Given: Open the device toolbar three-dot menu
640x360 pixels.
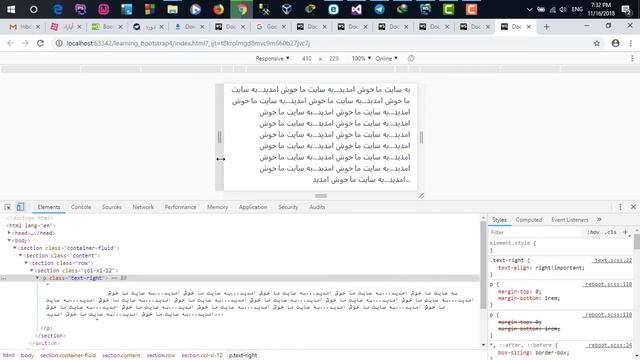Looking at the screenshot, I should 632,58.
